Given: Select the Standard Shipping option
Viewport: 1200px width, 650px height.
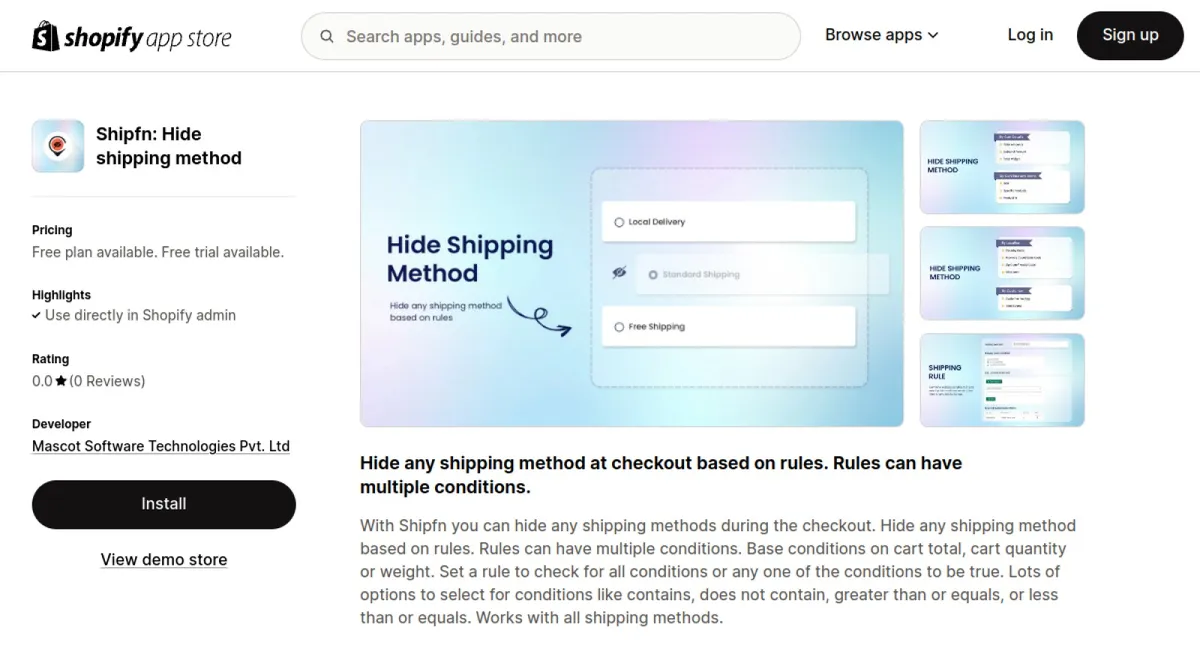Looking at the screenshot, I should click(654, 274).
